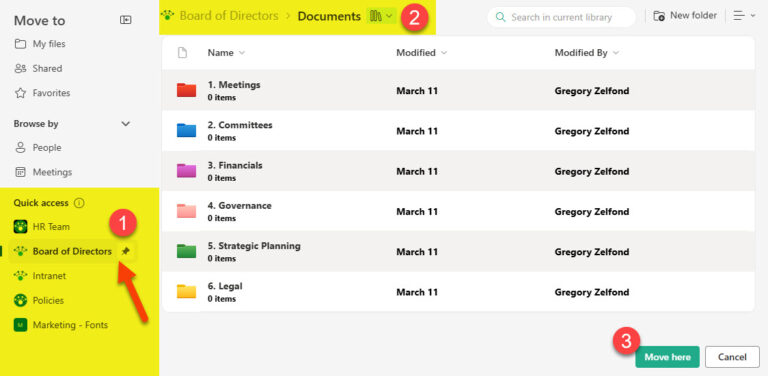Screen dimensions: 768x376
Task: Browse by People icon
Action: (x=20, y=148)
